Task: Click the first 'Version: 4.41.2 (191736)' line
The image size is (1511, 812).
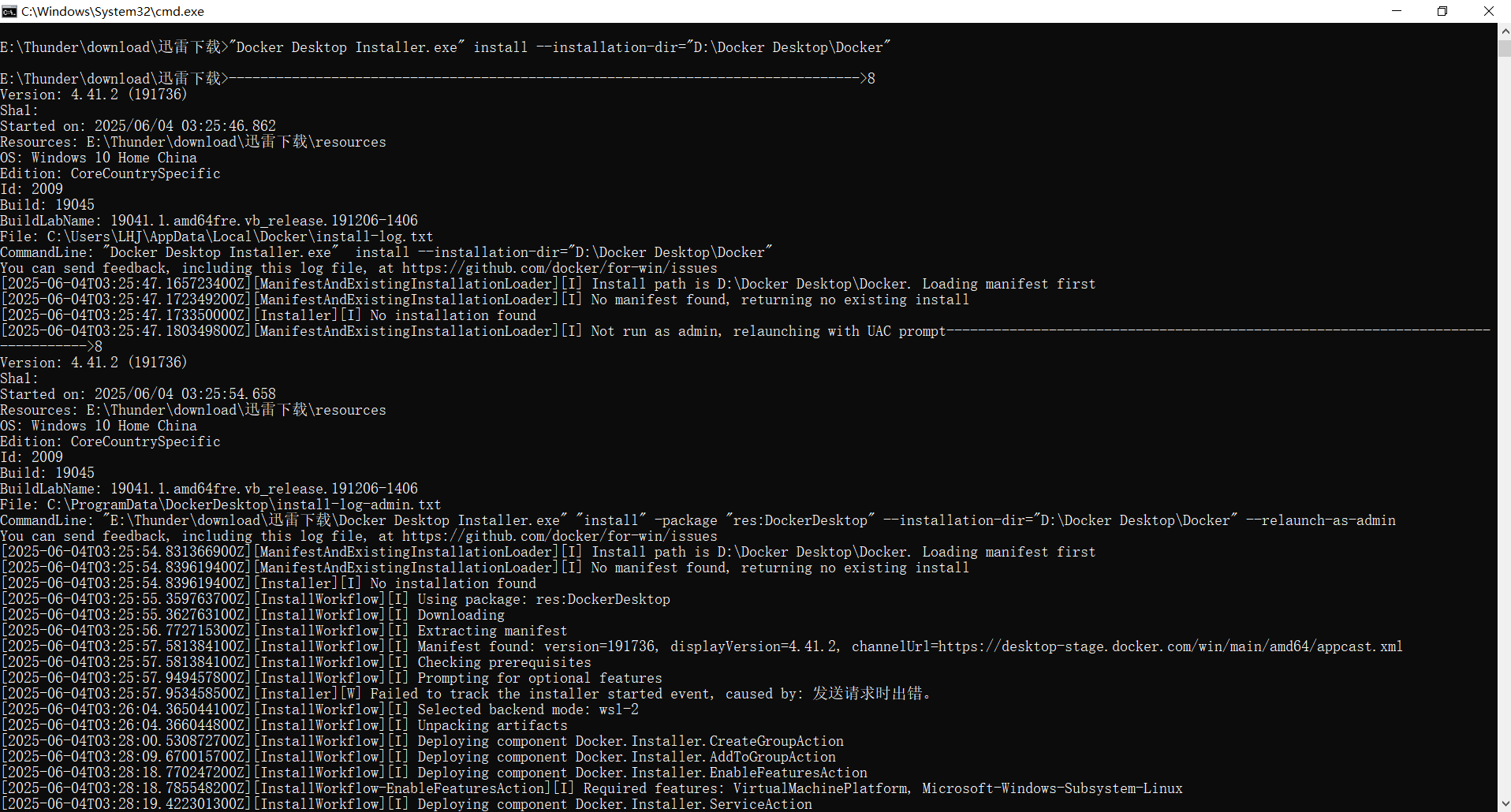Action: (x=94, y=95)
